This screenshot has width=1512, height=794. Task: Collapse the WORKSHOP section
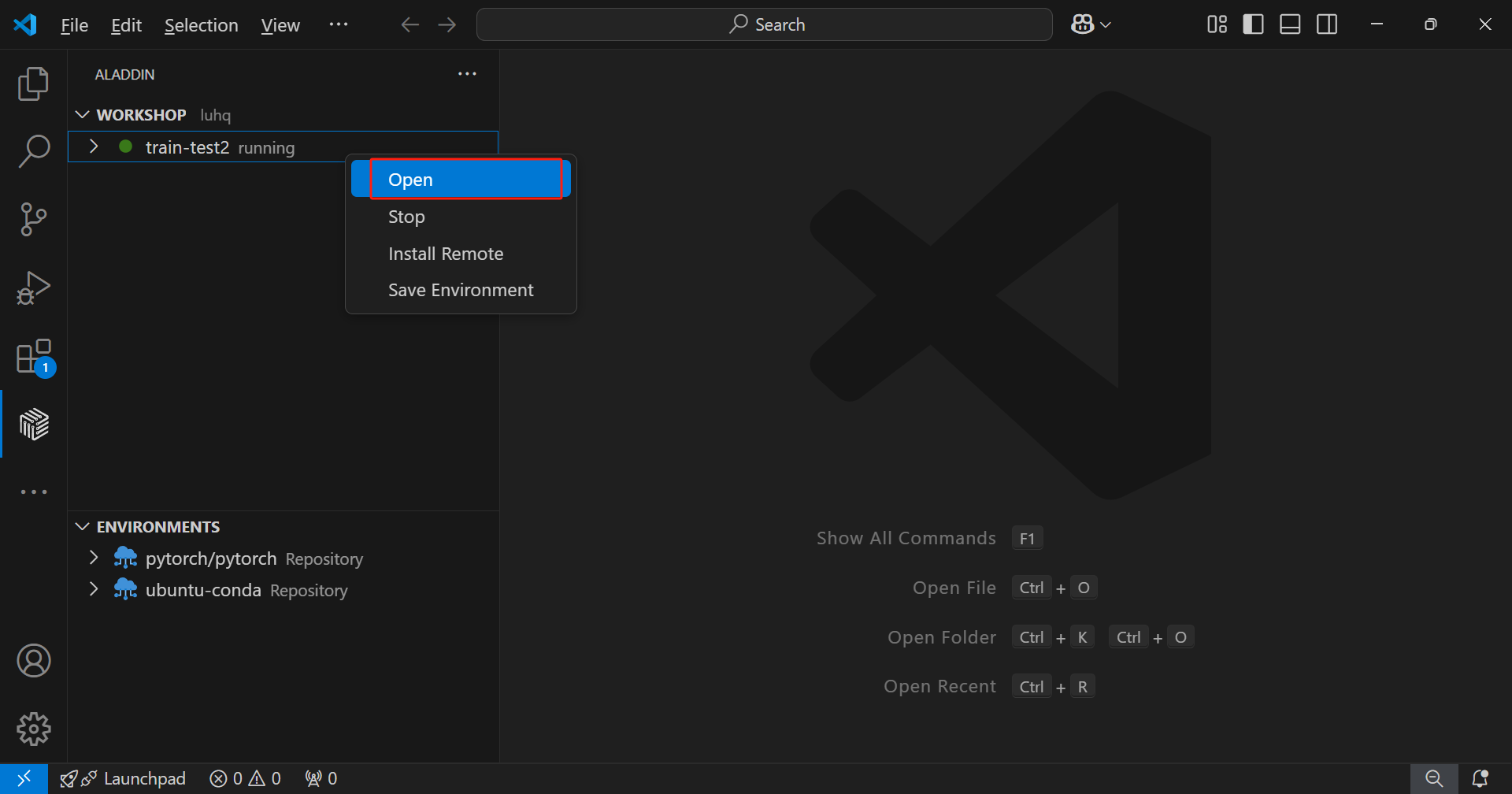(82, 115)
